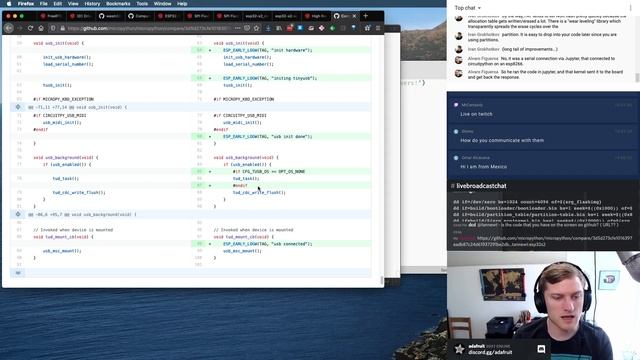
Task: Expand diff hunk at usb_init(void) header
Action: [18, 107]
